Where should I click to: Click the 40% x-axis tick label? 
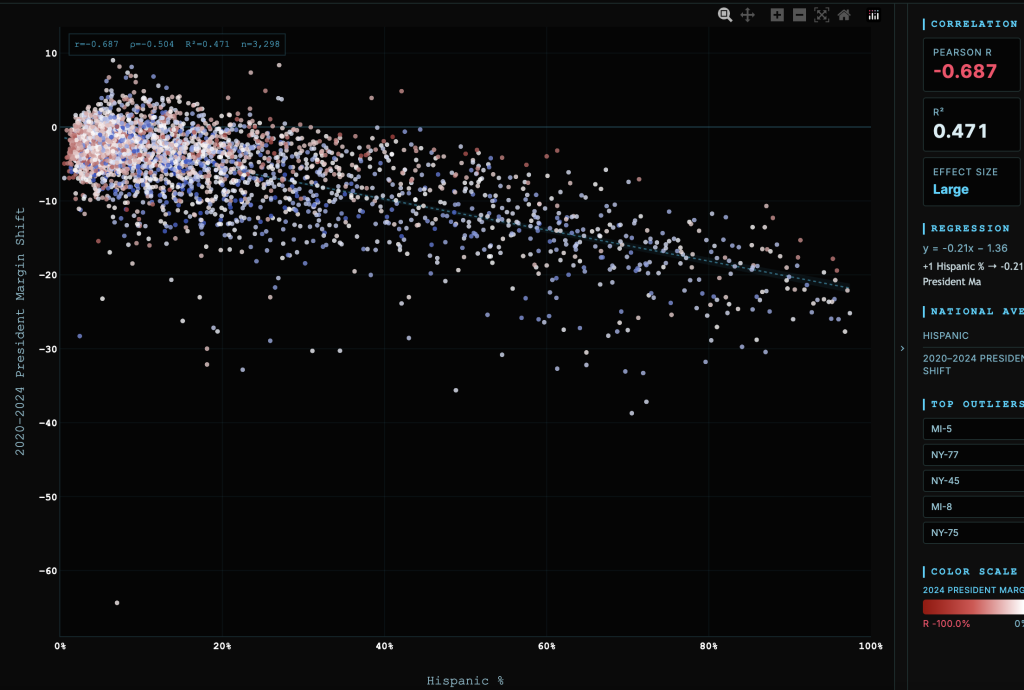pos(384,646)
